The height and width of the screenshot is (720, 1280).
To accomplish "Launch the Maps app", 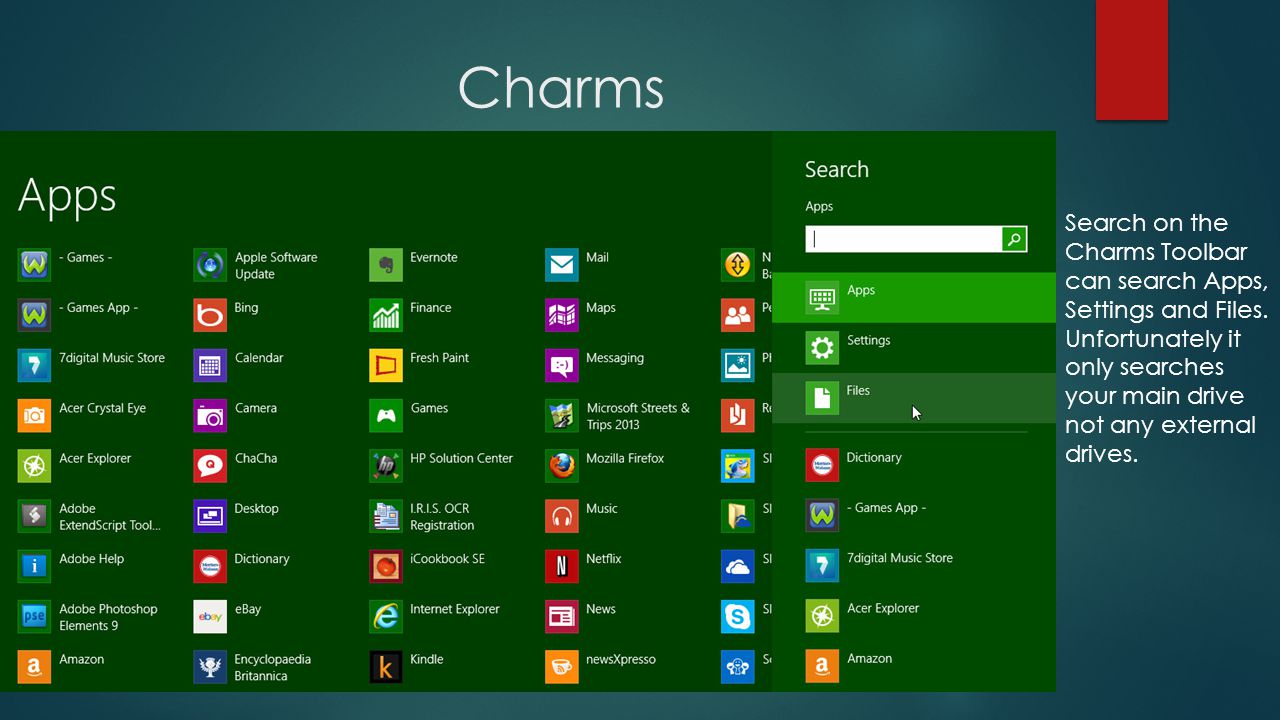I will [x=581, y=315].
